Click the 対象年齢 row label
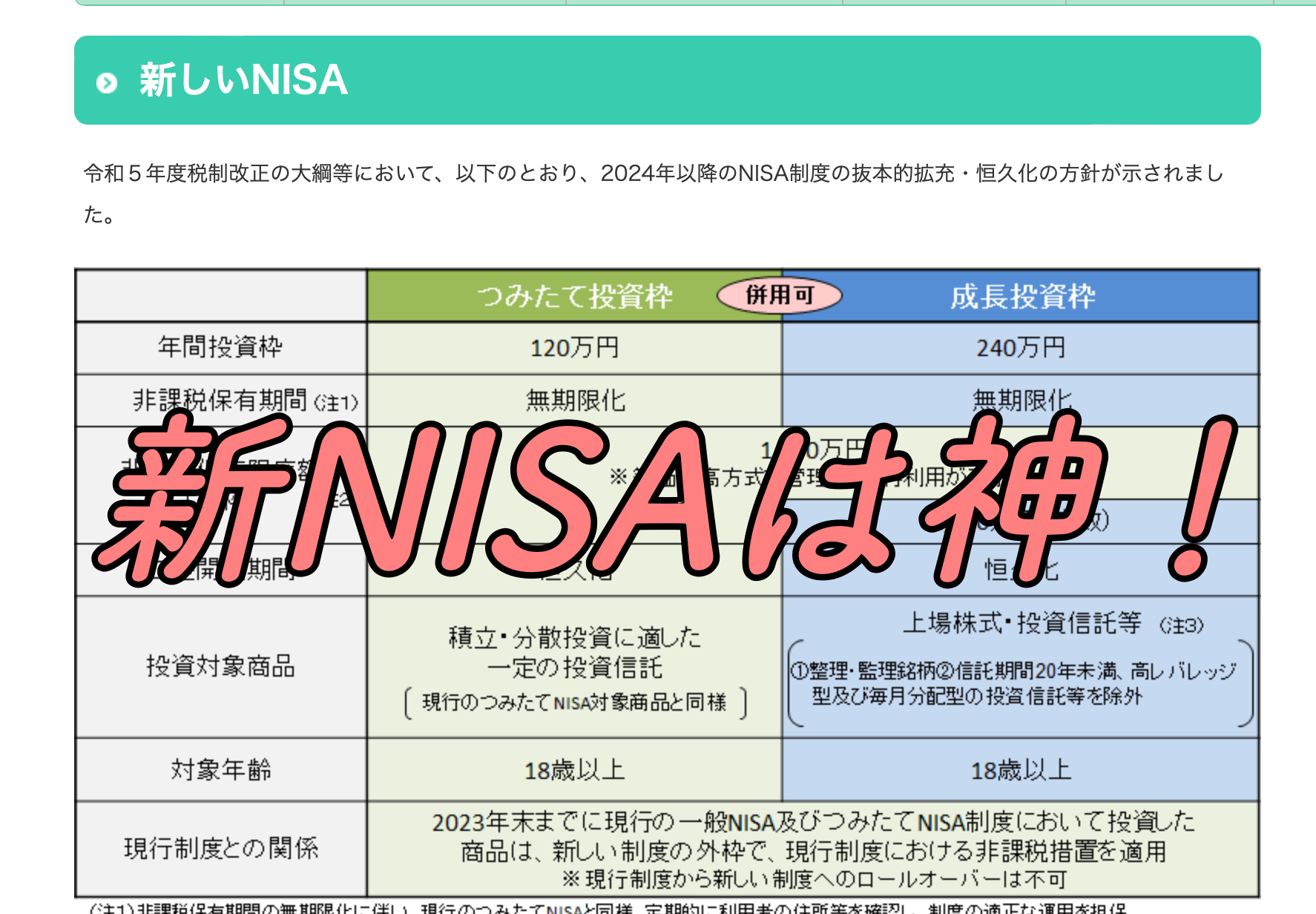1316x914 pixels. click(220, 770)
